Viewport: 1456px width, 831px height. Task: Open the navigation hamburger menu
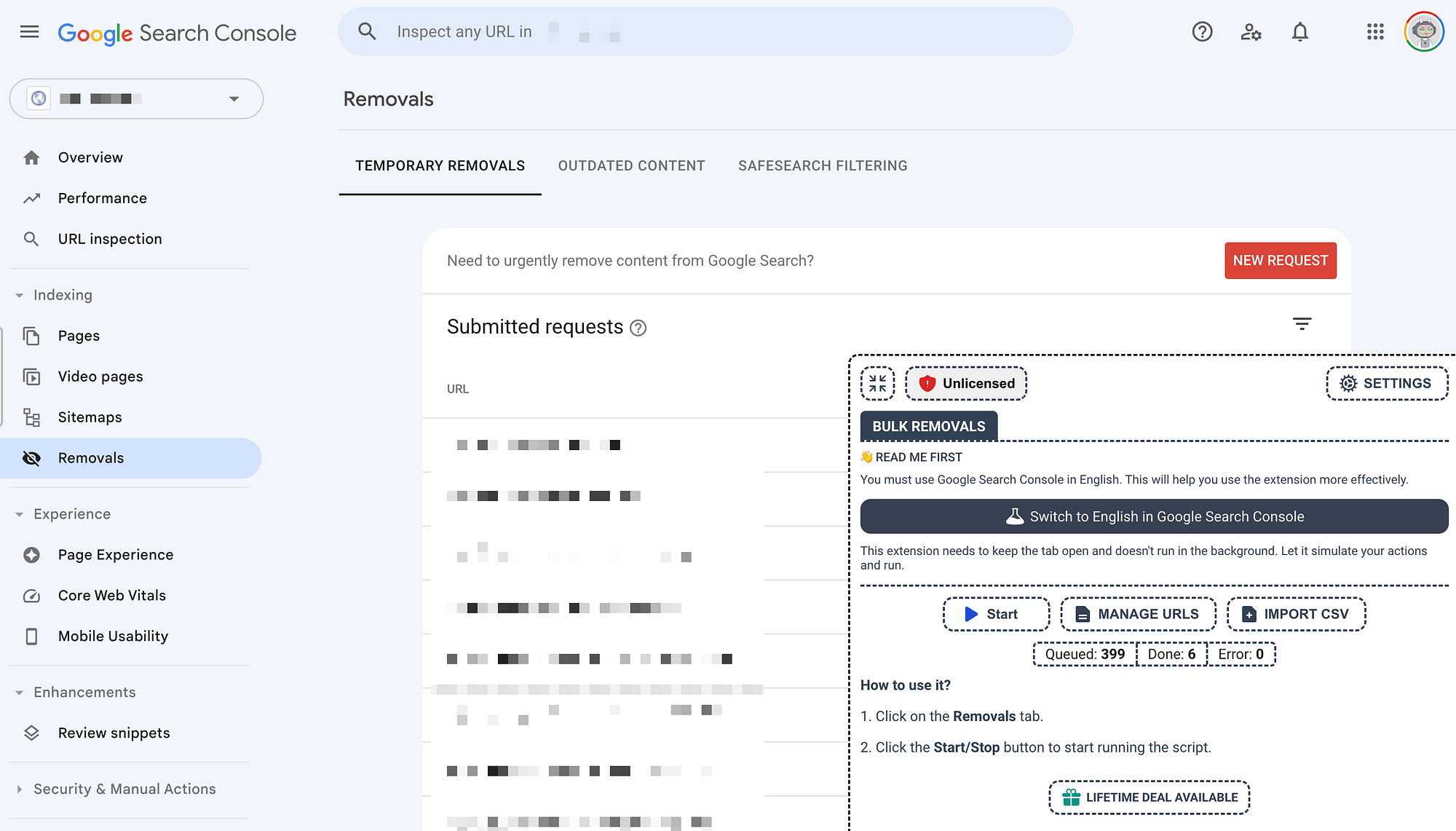[29, 31]
